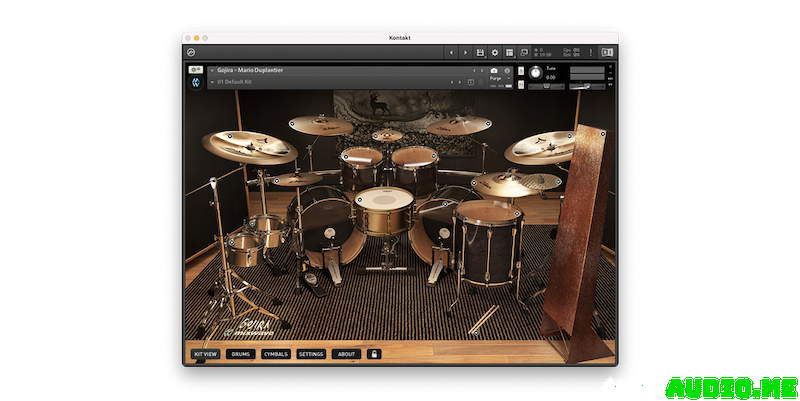Toggle the lock icon beside About
Image resolution: width=800 pixels, height=401 pixels.
[375, 353]
